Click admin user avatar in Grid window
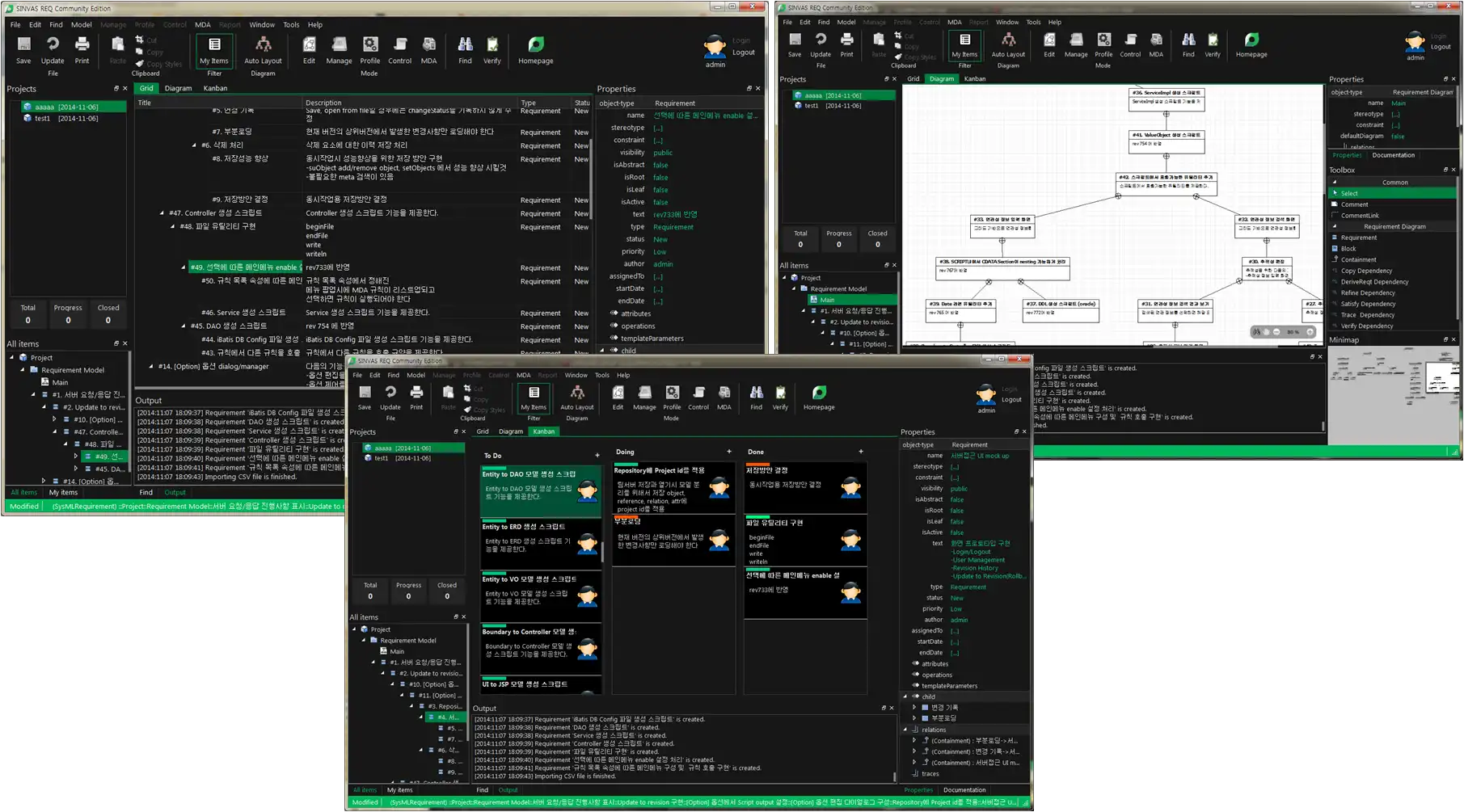Image resolution: width=1464 pixels, height=812 pixels. pyautogui.click(x=715, y=46)
